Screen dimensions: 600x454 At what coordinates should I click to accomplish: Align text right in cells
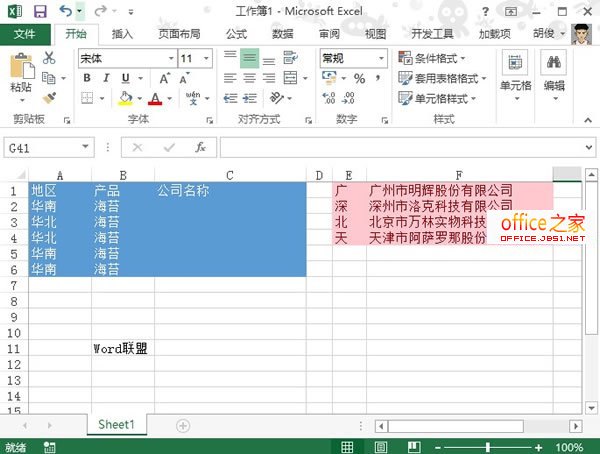[x=269, y=78]
